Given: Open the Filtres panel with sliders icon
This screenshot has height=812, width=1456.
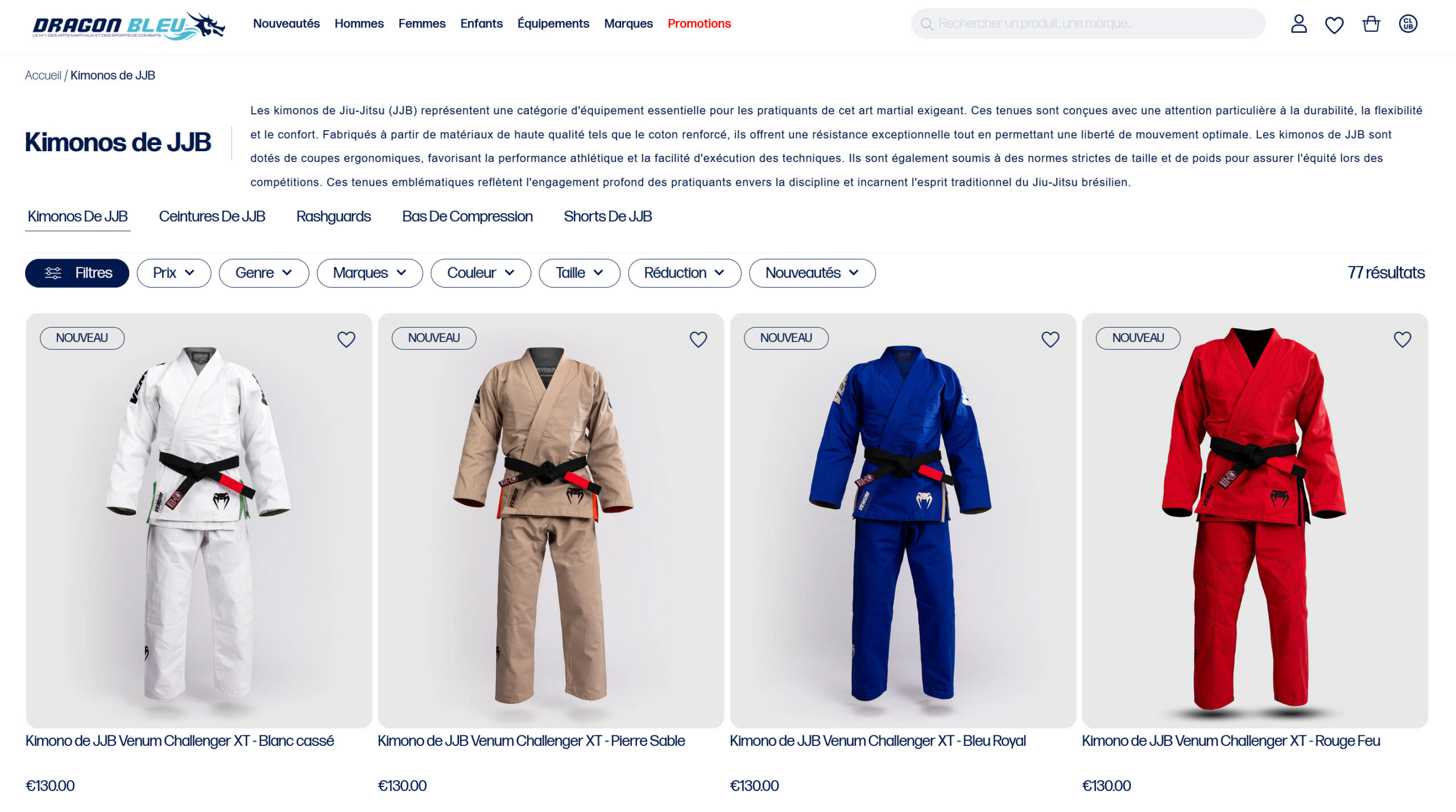Looking at the screenshot, I should click(77, 273).
